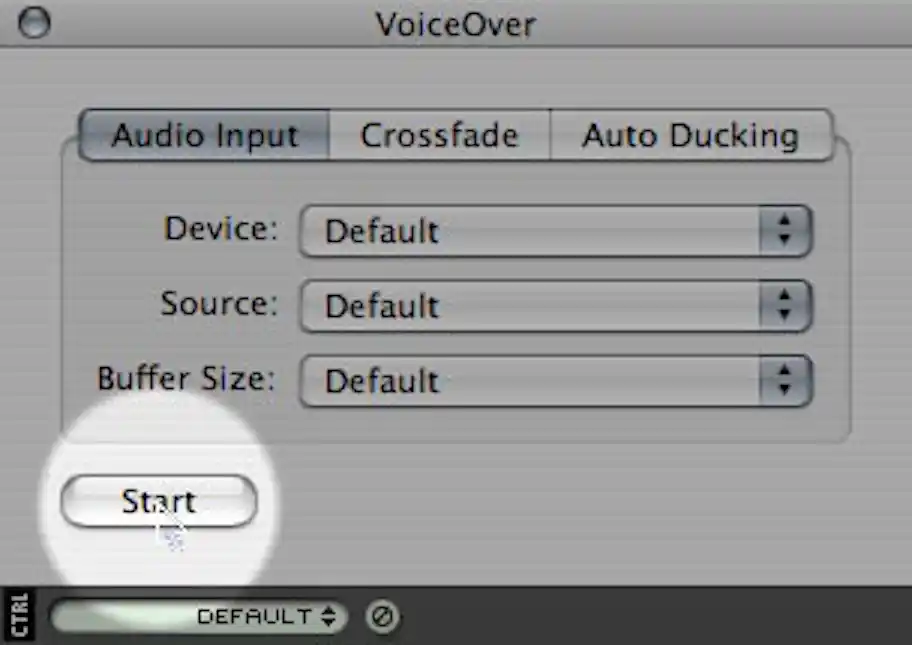Open the Device dropdown menu
The height and width of the screenshot is (645, 912).
point(550,231)
